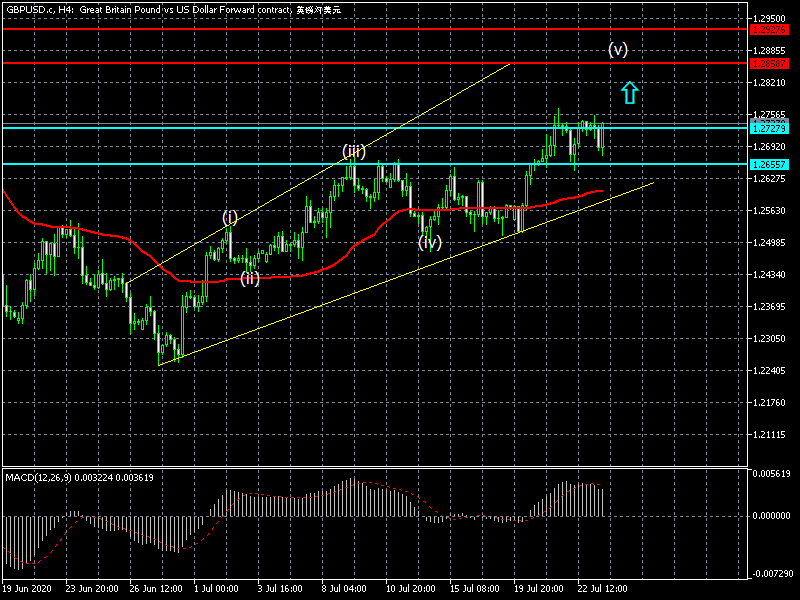Image resolution: width=800 pixels, height=600 pixels.
Task: Select the cyan 1.26557 price tag
Action: (770, 164)
